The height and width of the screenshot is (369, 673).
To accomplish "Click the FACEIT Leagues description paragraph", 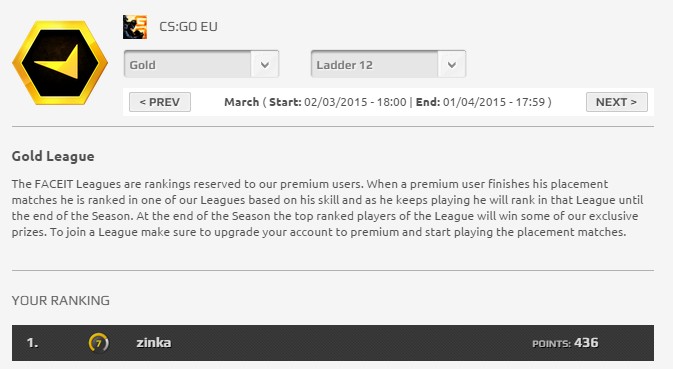I will (x=327, y=208).
